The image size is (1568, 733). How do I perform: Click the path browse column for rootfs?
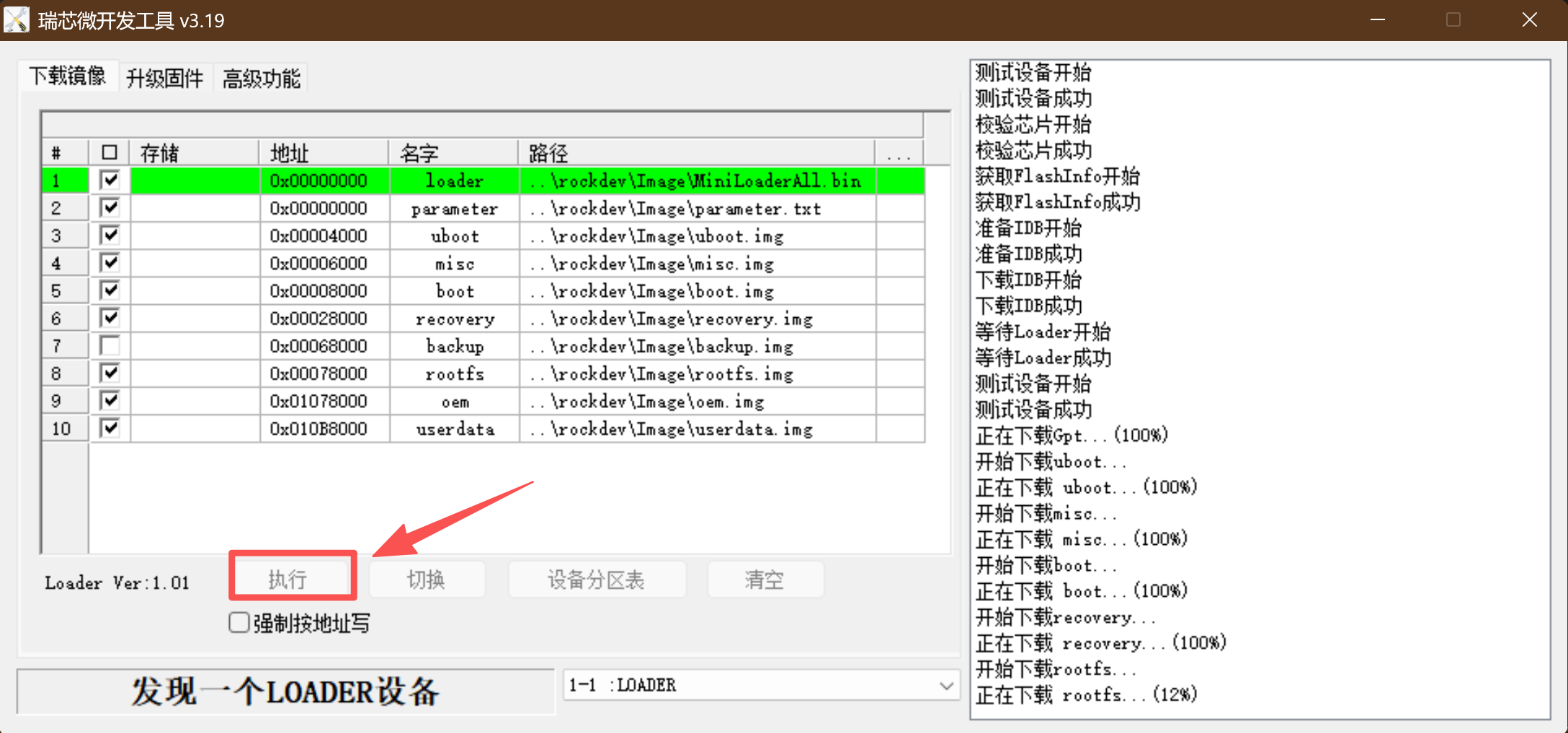tap(900, 374)
